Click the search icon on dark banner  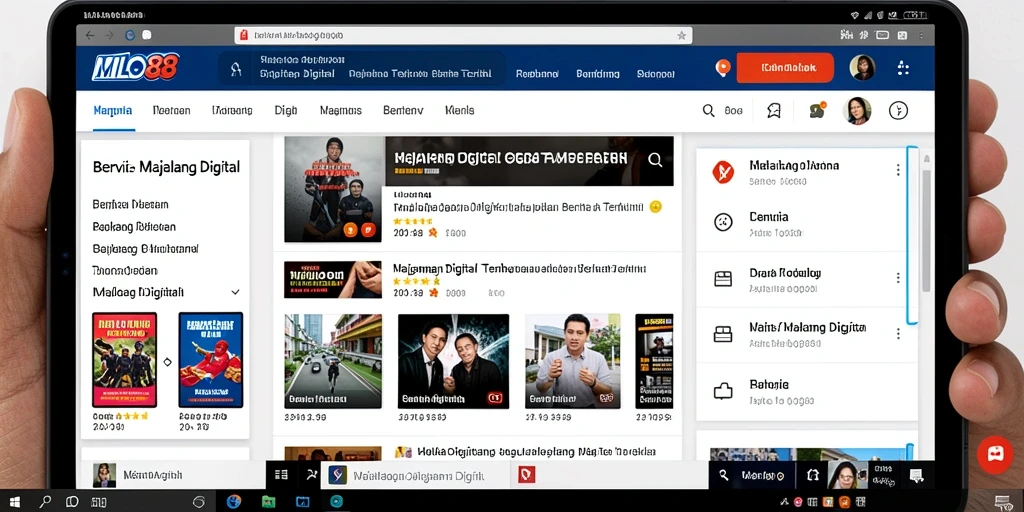[655, 160]
